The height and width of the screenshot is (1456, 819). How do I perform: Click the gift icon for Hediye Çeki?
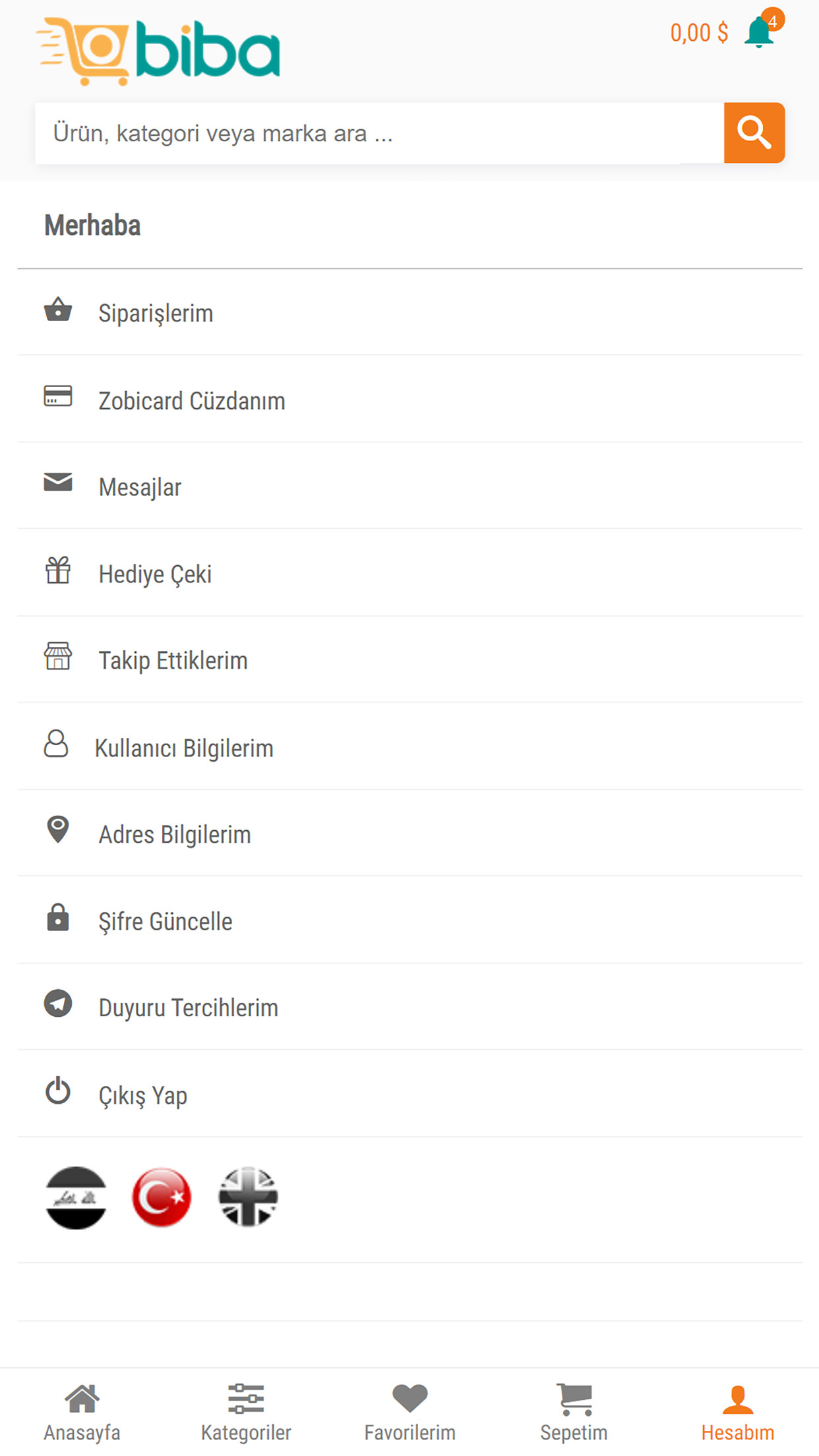[58, 570]
